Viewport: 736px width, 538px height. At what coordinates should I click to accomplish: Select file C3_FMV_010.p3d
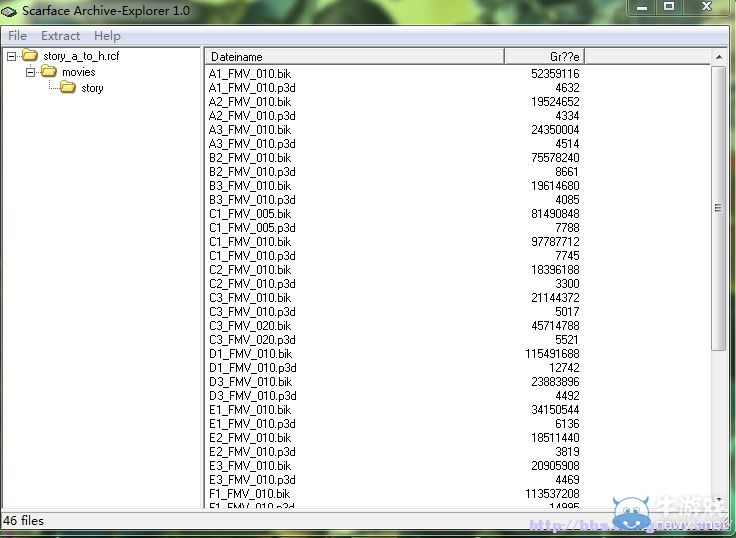[252, 312]
